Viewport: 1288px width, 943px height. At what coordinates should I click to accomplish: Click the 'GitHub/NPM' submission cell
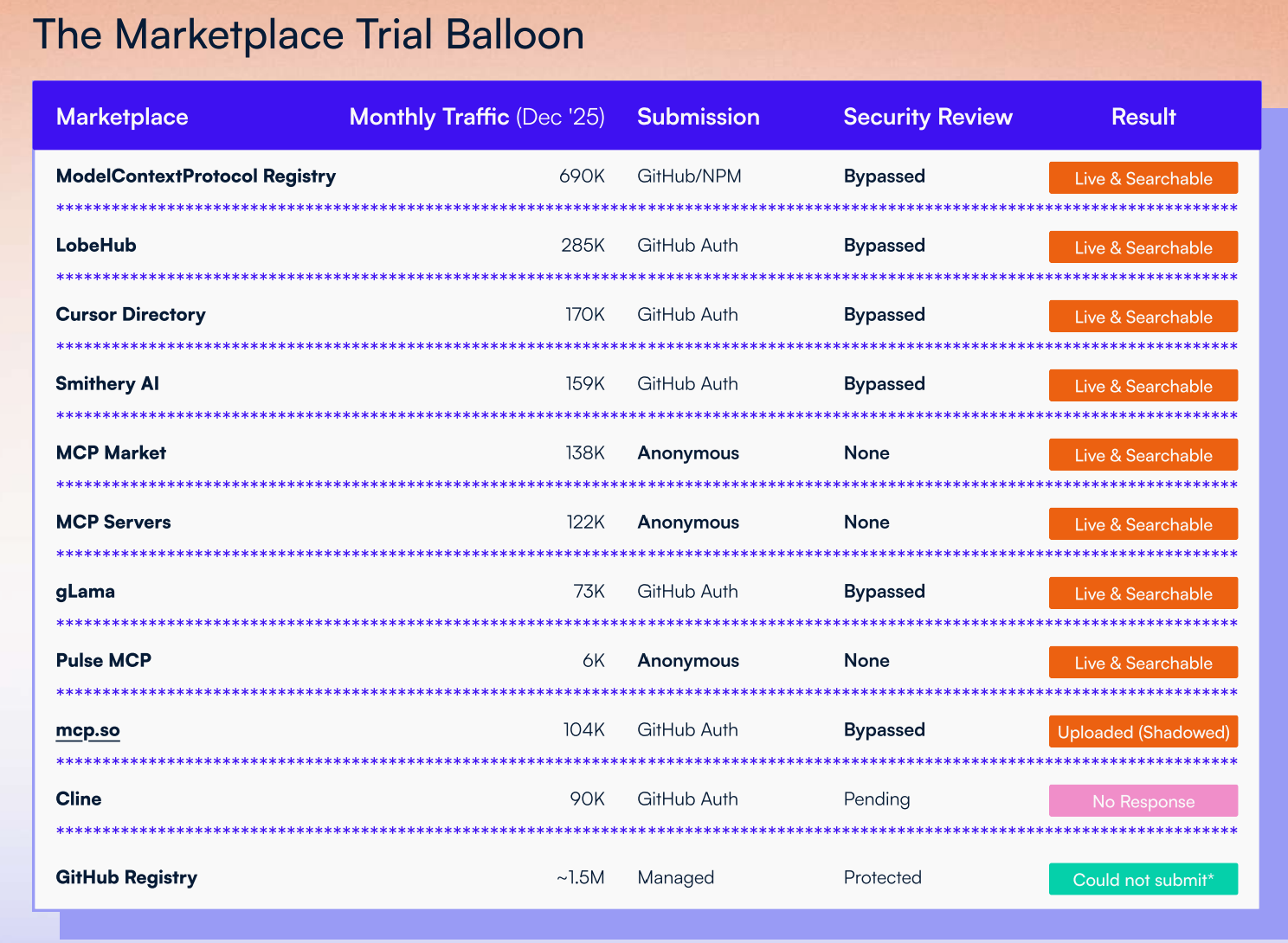click(x=689, y=176)
